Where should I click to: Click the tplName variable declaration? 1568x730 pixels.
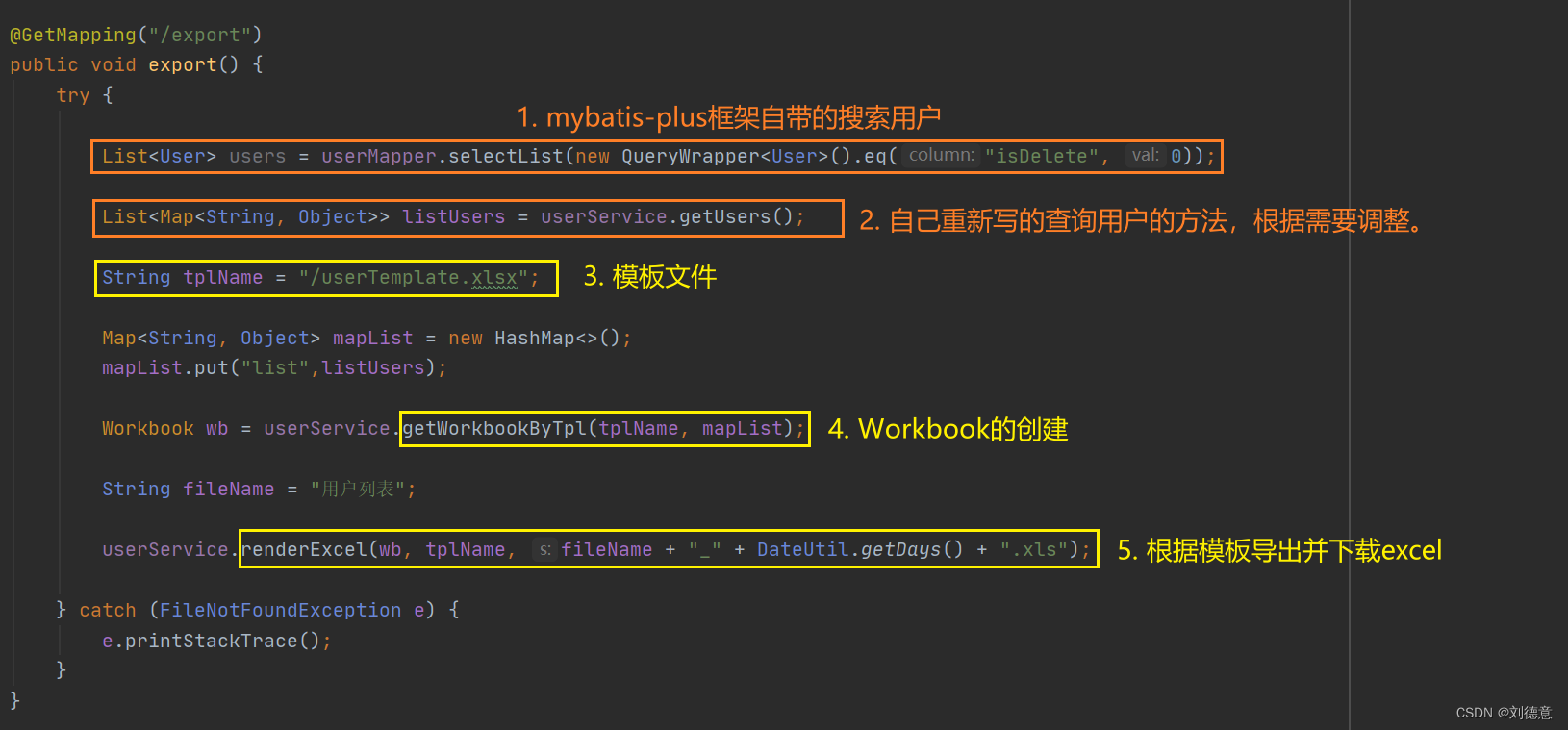click(x=222, y=277)
